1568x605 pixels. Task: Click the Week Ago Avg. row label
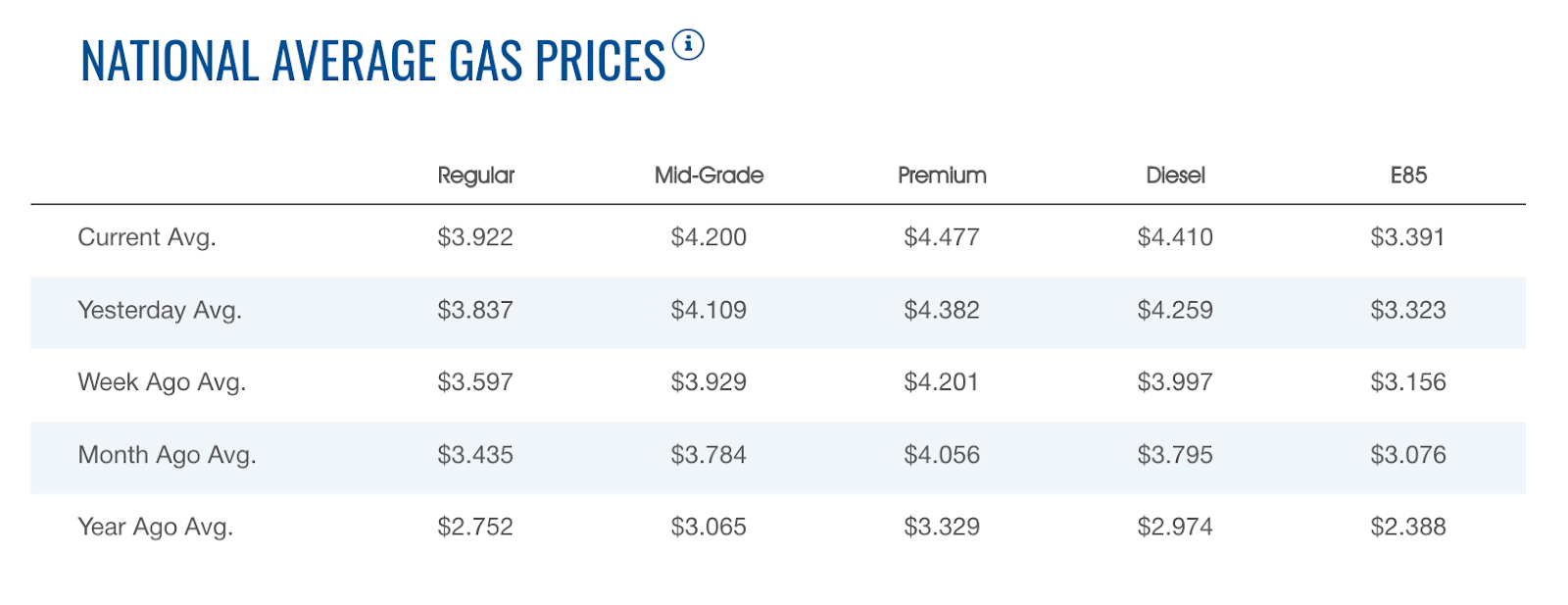point(162,381)
